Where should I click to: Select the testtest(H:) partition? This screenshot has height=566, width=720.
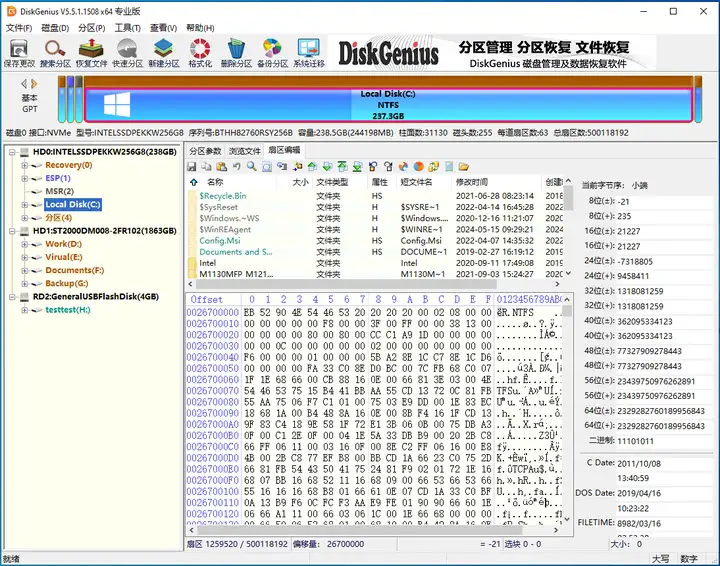[68, 310]
